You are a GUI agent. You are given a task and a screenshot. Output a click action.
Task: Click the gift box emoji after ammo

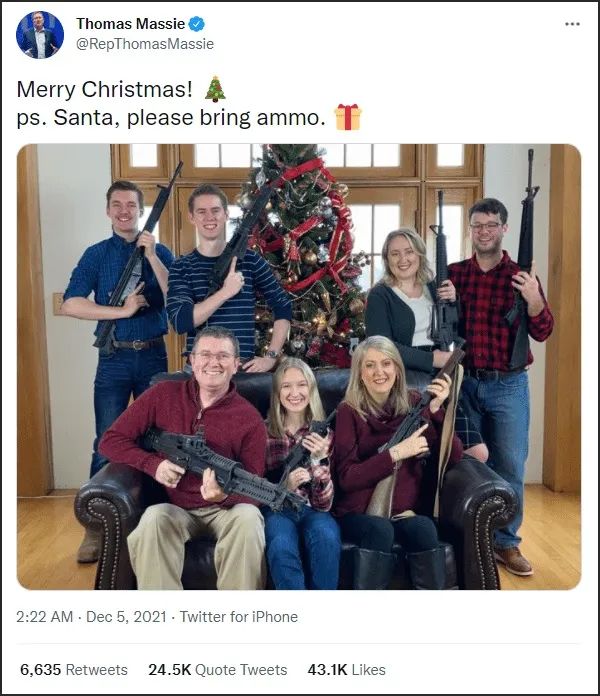point(348,117)
